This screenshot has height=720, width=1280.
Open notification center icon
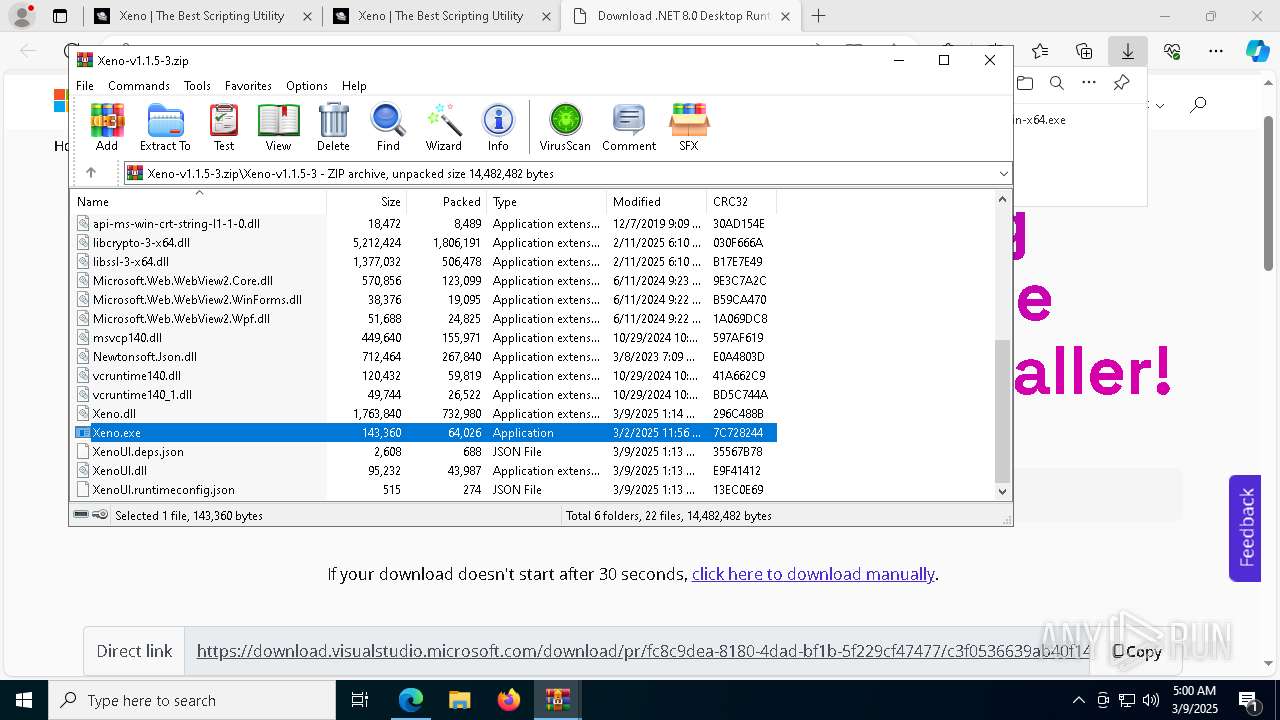point(1249,700)
